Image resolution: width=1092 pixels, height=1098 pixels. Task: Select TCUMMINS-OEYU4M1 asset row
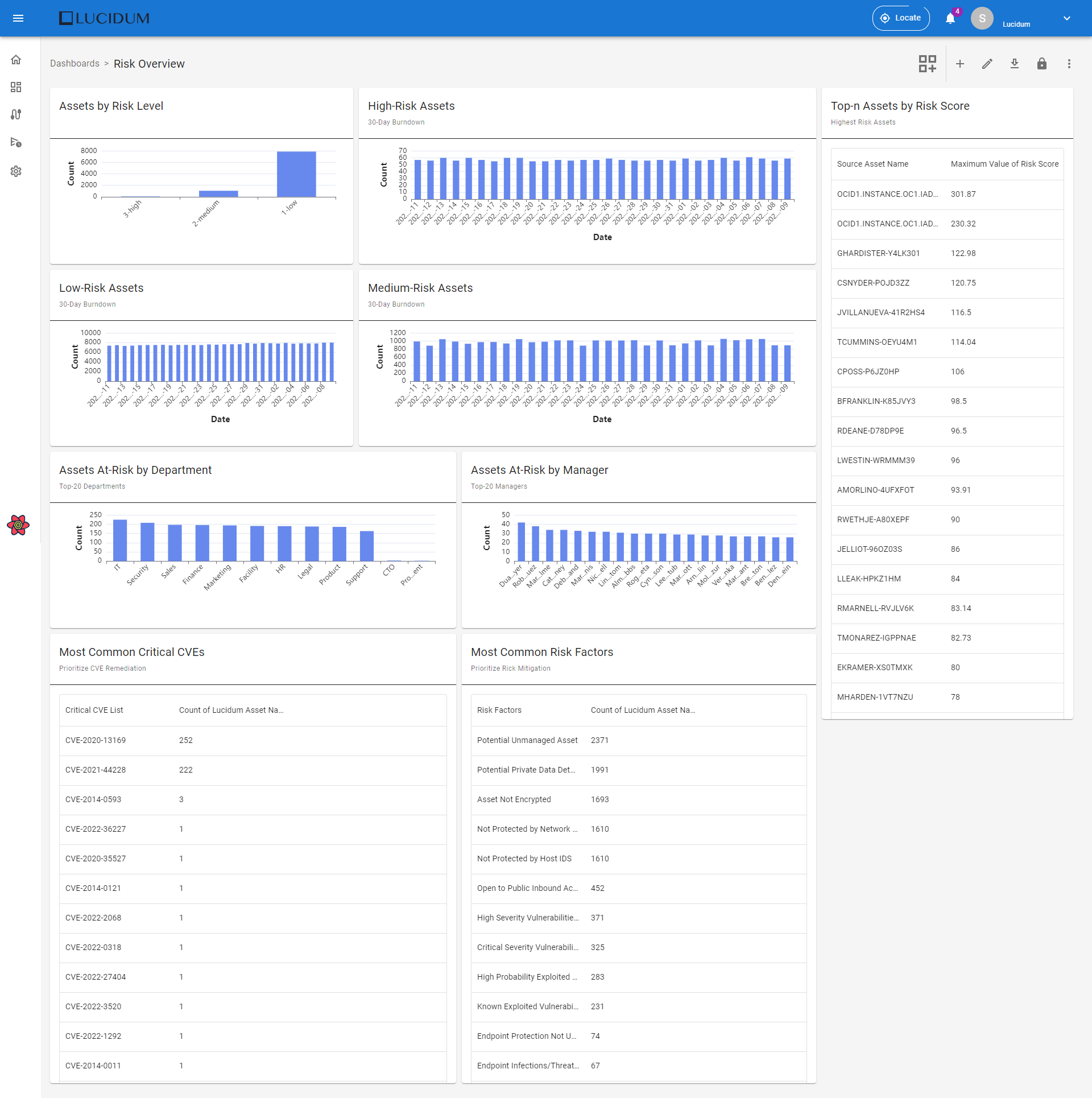[947, 342]
